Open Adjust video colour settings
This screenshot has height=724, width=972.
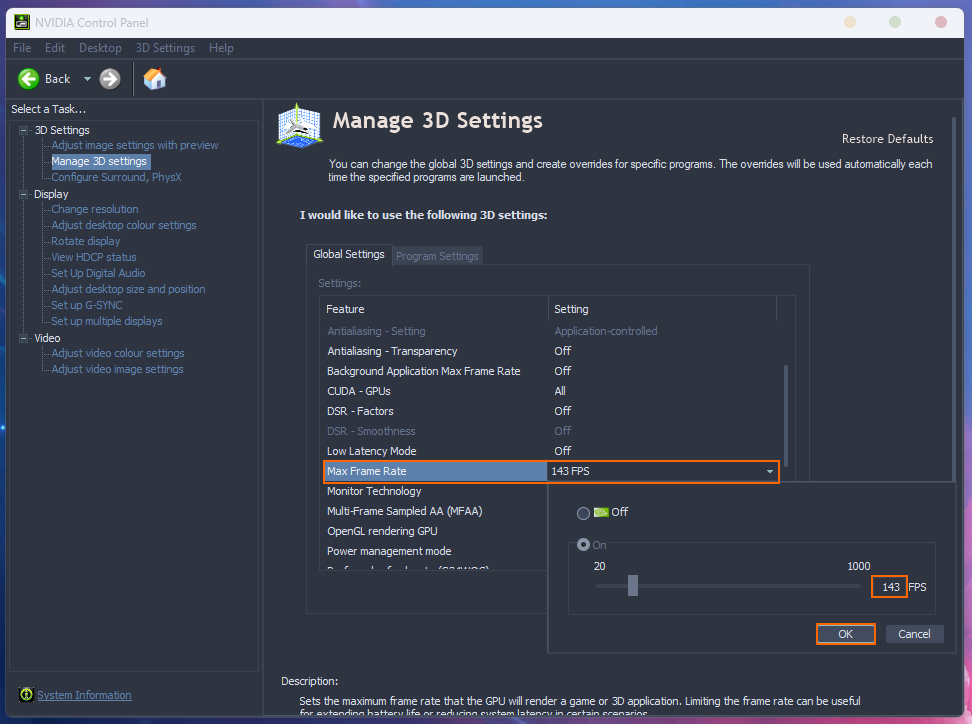pyautogui.click(x=118, y=353)
